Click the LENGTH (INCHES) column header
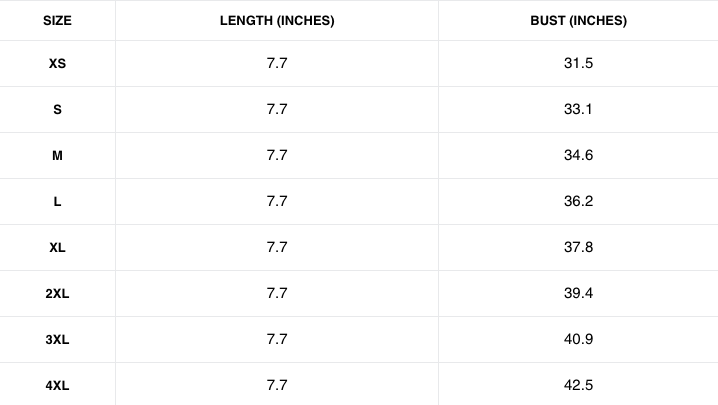Image resolution: width=718 pixels, height=405 pixels. pos(277,21)
